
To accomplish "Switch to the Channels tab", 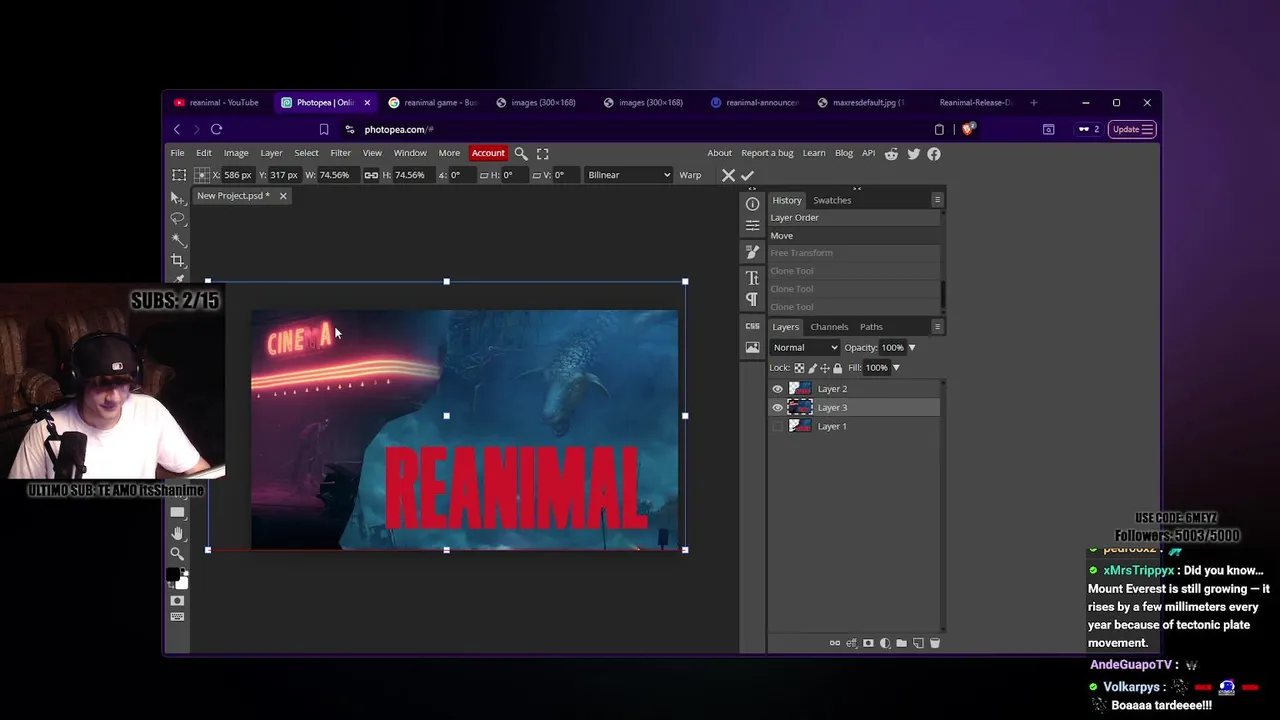I will (829, 327).
